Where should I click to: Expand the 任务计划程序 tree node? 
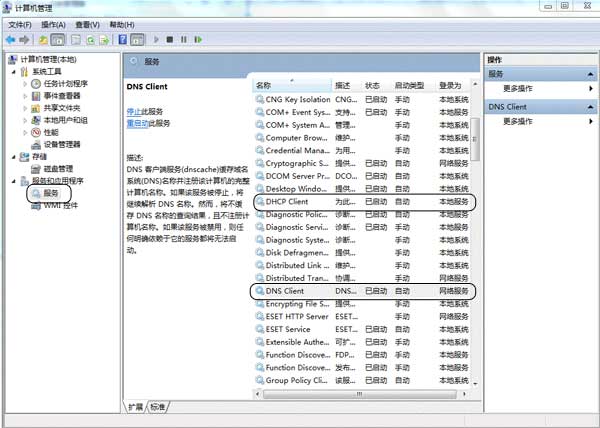pos(25,84)
